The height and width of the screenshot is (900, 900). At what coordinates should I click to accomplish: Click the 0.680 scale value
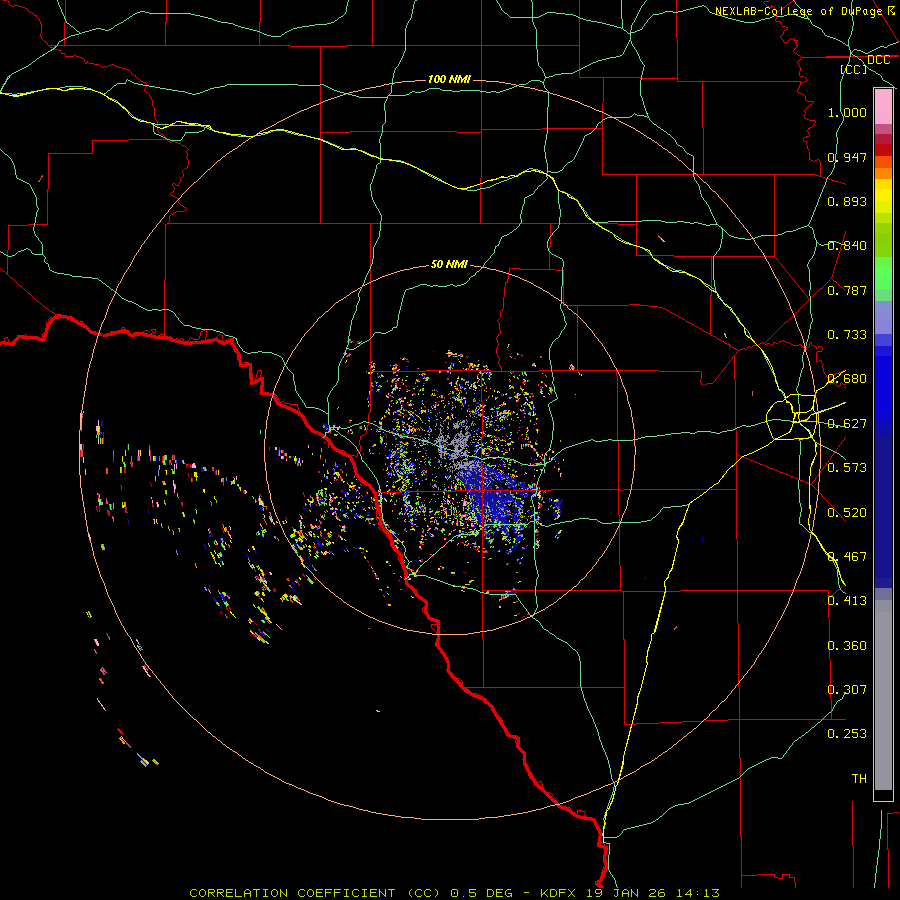(x=847, y=379)
